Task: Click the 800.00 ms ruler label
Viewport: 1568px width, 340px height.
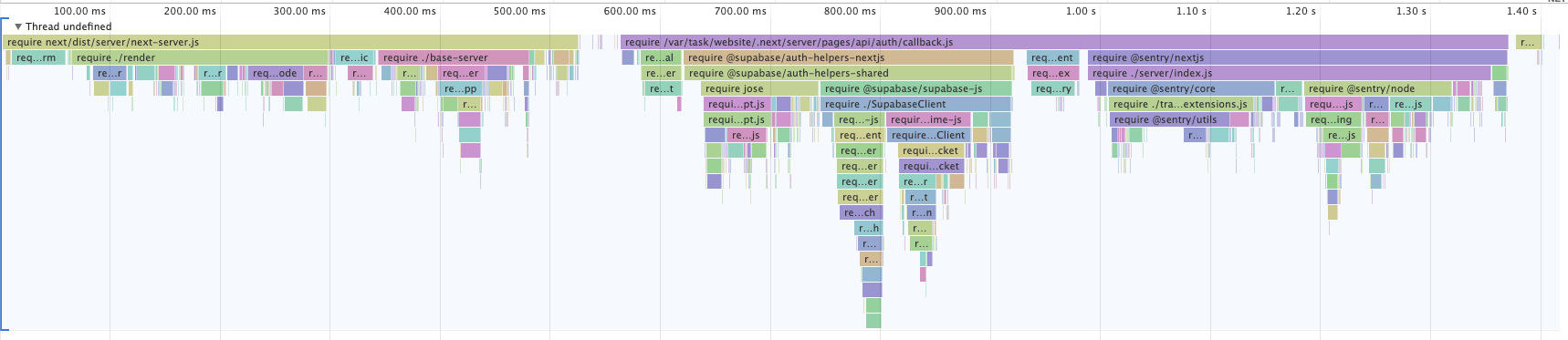Action: tap(850, 11)
